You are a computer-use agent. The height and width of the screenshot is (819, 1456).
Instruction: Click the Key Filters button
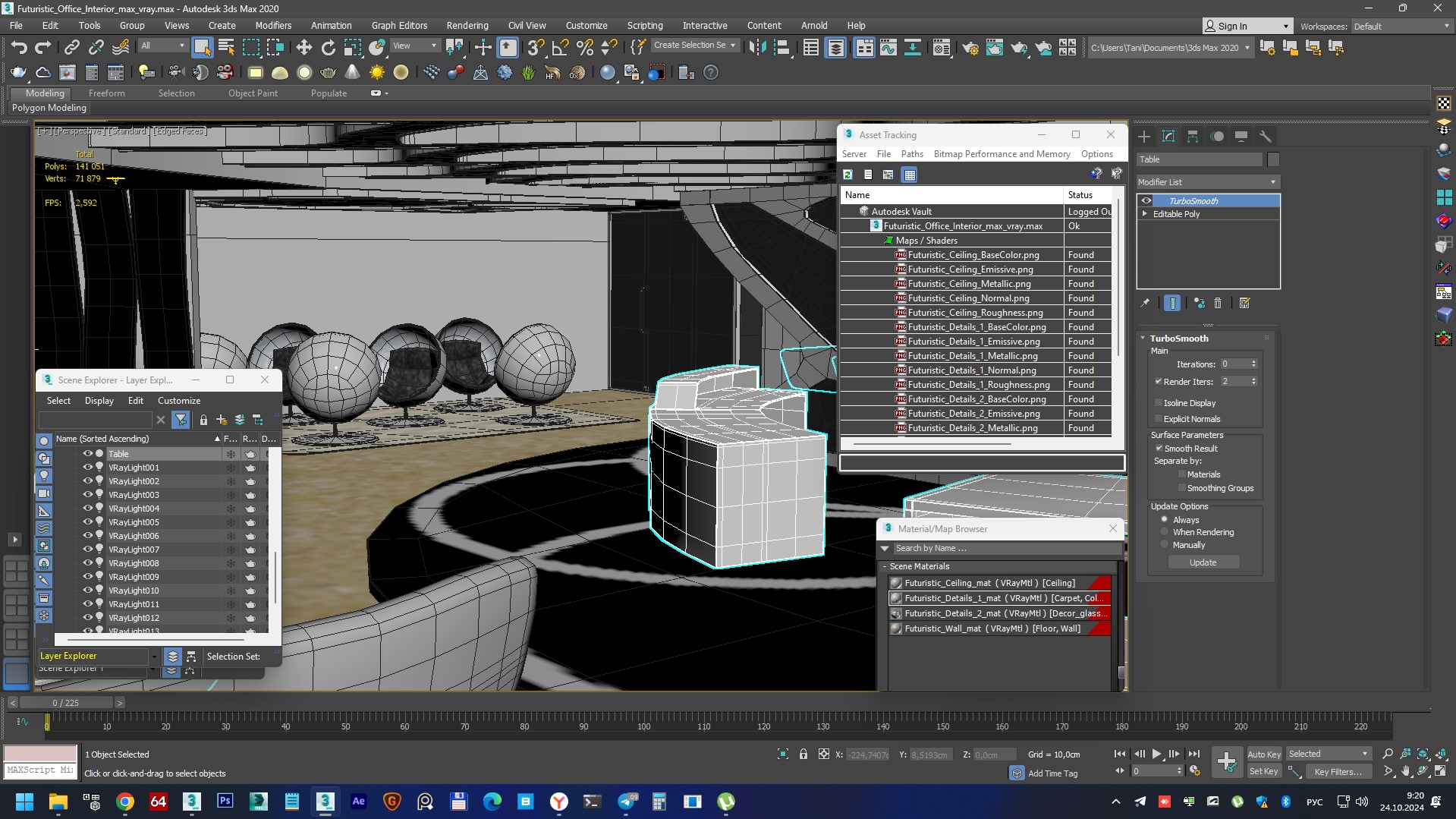pos(1338,771)
